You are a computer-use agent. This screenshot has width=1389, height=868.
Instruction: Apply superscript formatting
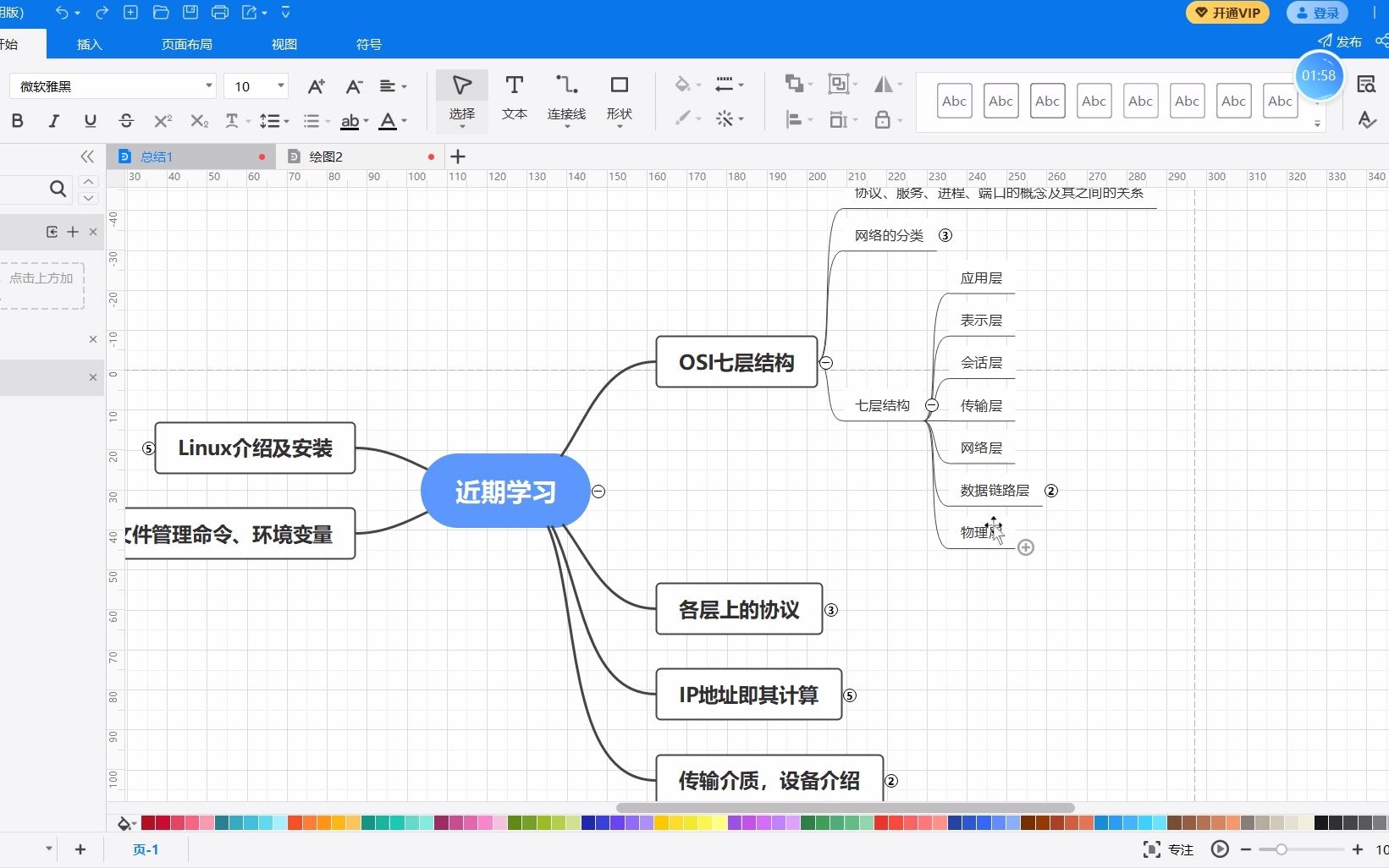click(x=163, y=121)
